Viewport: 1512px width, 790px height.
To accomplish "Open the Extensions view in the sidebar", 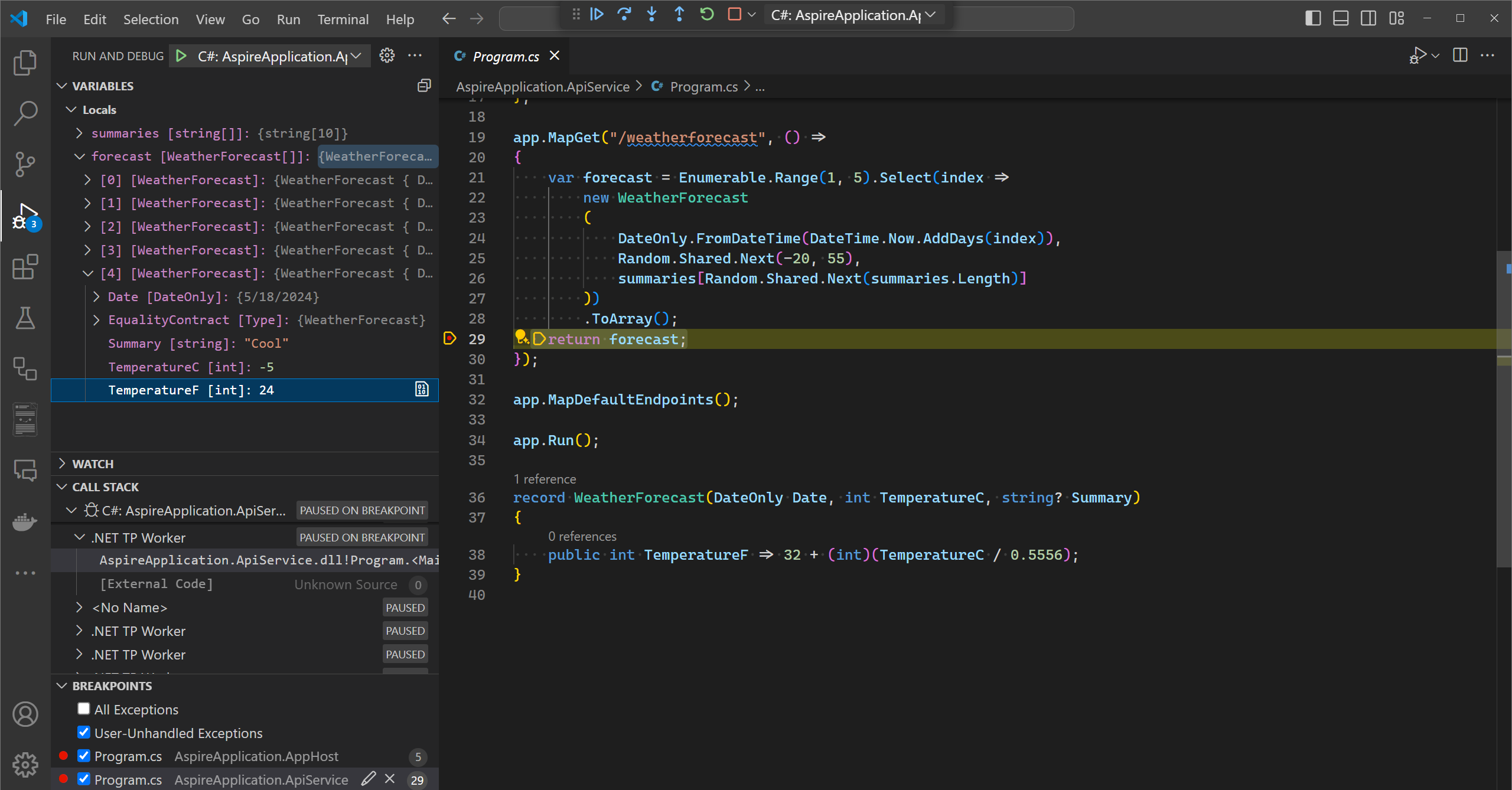I will (25, 267).
